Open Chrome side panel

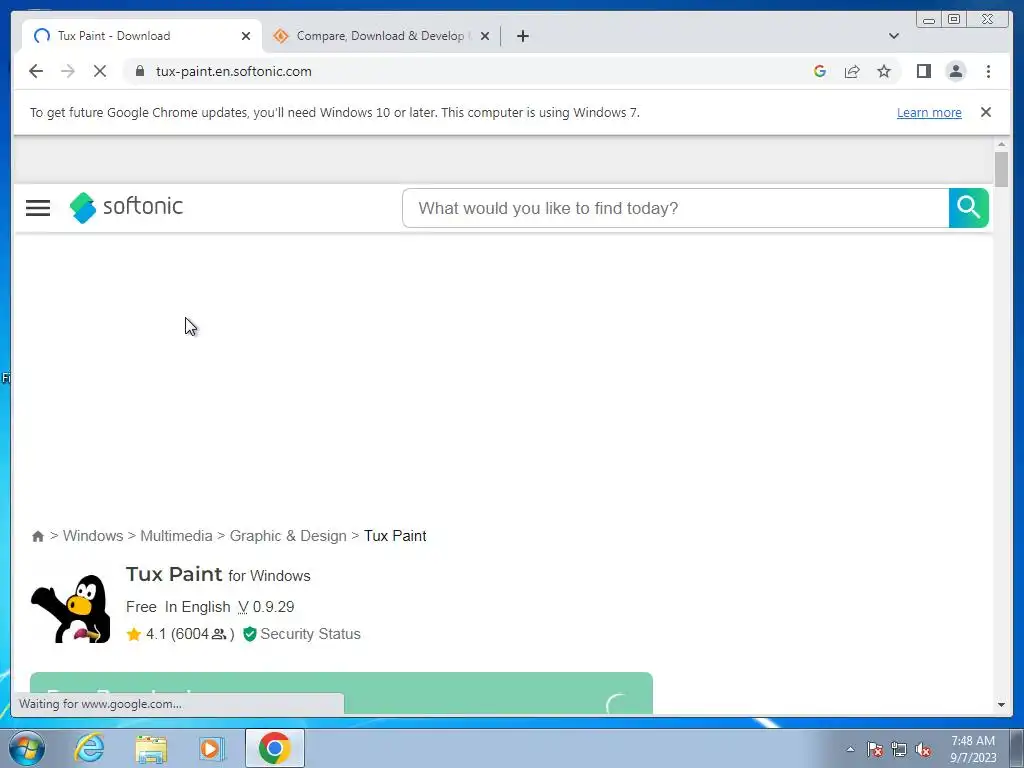pos(923,71)
